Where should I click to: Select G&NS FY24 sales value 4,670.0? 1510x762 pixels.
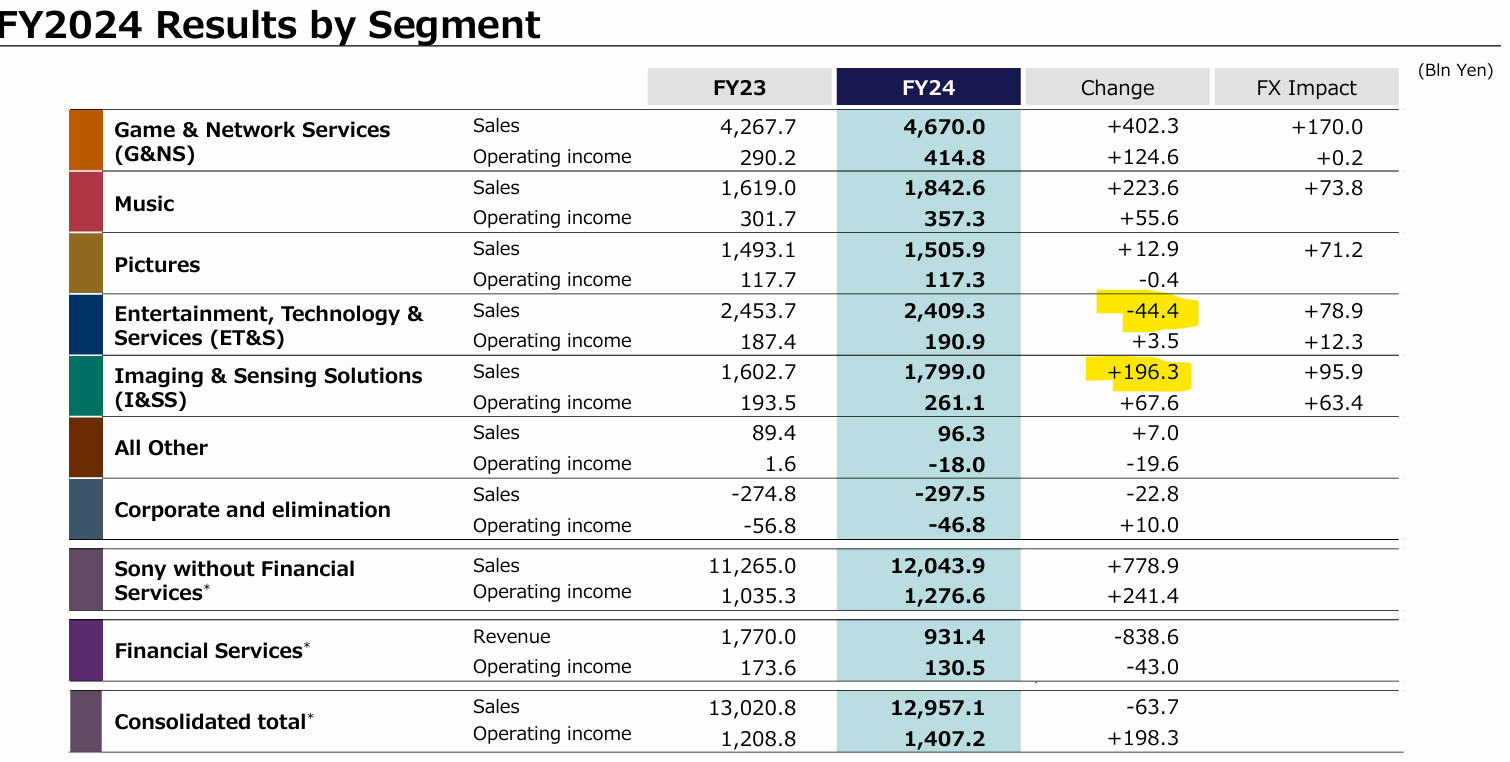click(x=944, y=127)
